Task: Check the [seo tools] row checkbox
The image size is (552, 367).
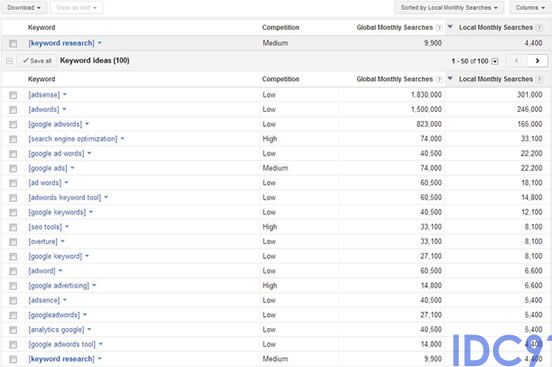Action: click(13, 227)
